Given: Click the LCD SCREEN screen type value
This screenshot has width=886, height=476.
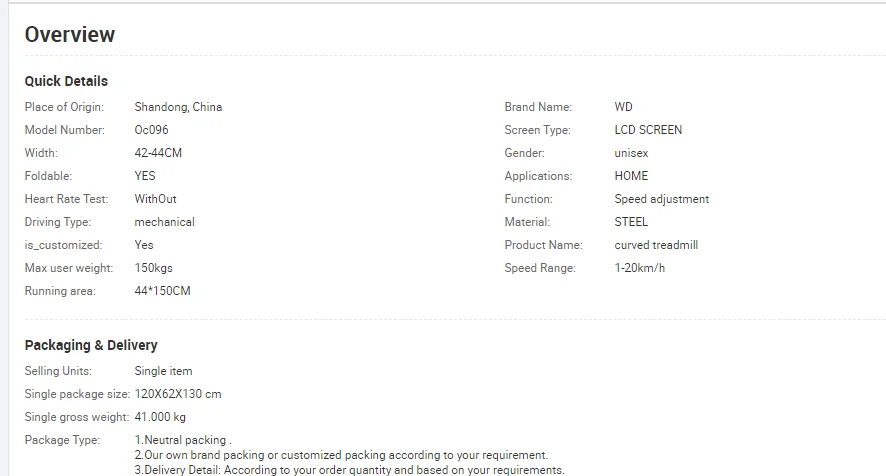Looking at the screenshot, I should [x=648, y=130].
